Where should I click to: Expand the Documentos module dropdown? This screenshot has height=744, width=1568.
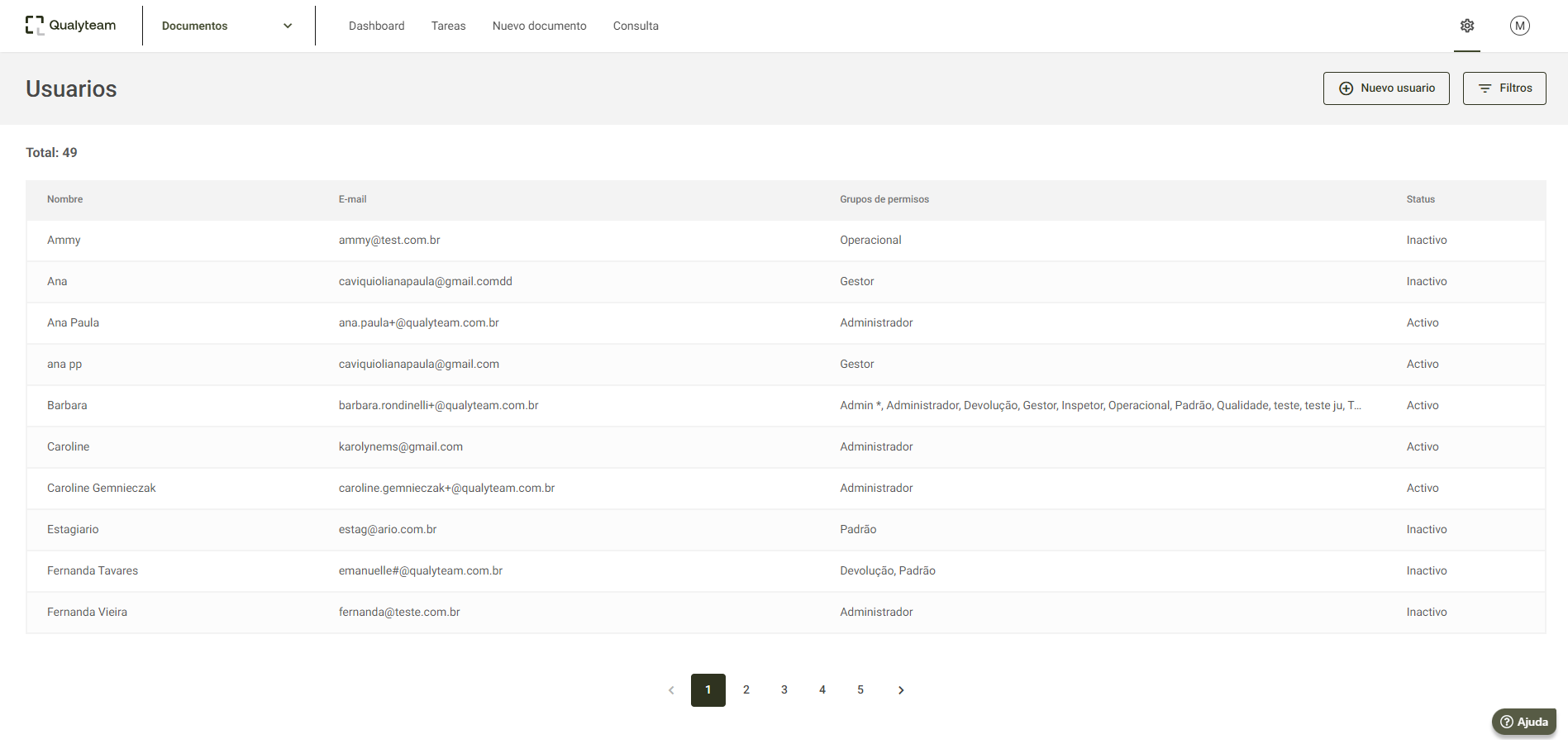pos(227,26)
